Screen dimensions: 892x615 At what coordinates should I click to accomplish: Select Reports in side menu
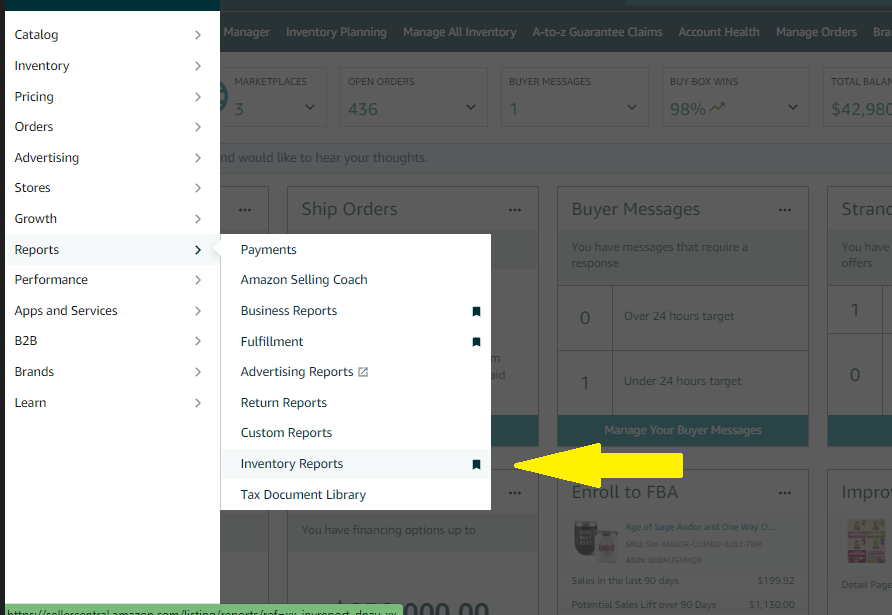pos(113,250)
